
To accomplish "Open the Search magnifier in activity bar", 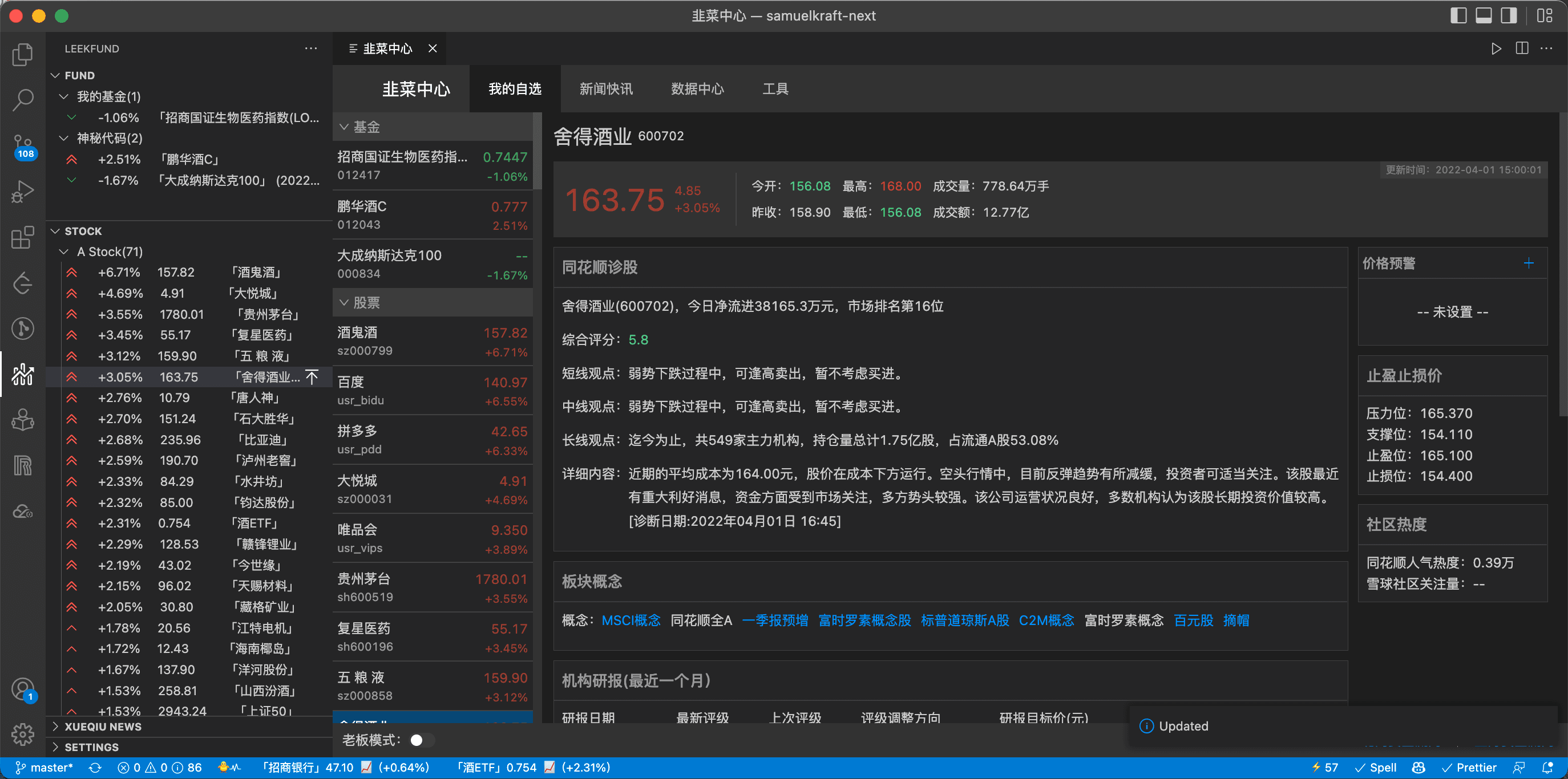I will [22, 100].
